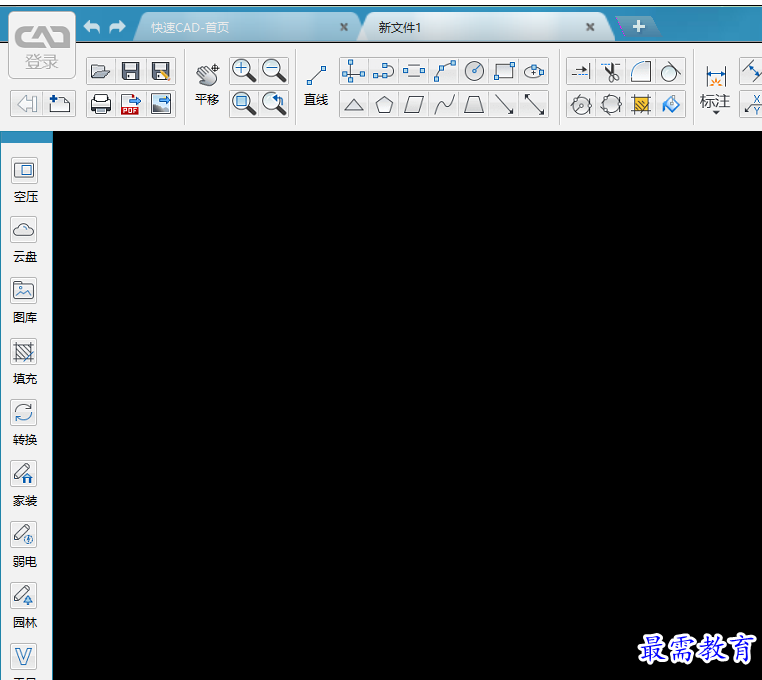This screenshot has height=680, width=762.
Task: Draw a pentagon polygon
Action: point(383,104)
